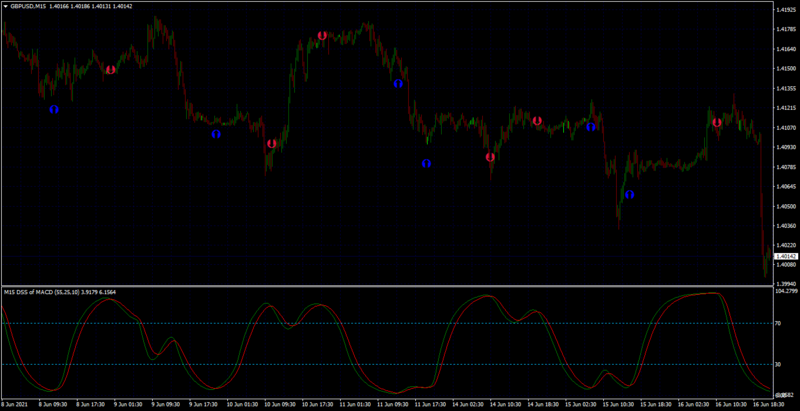The image size is (800, 411).
Task: Click the 11 Jun 01:30 time label
Action: coord(353,404)
